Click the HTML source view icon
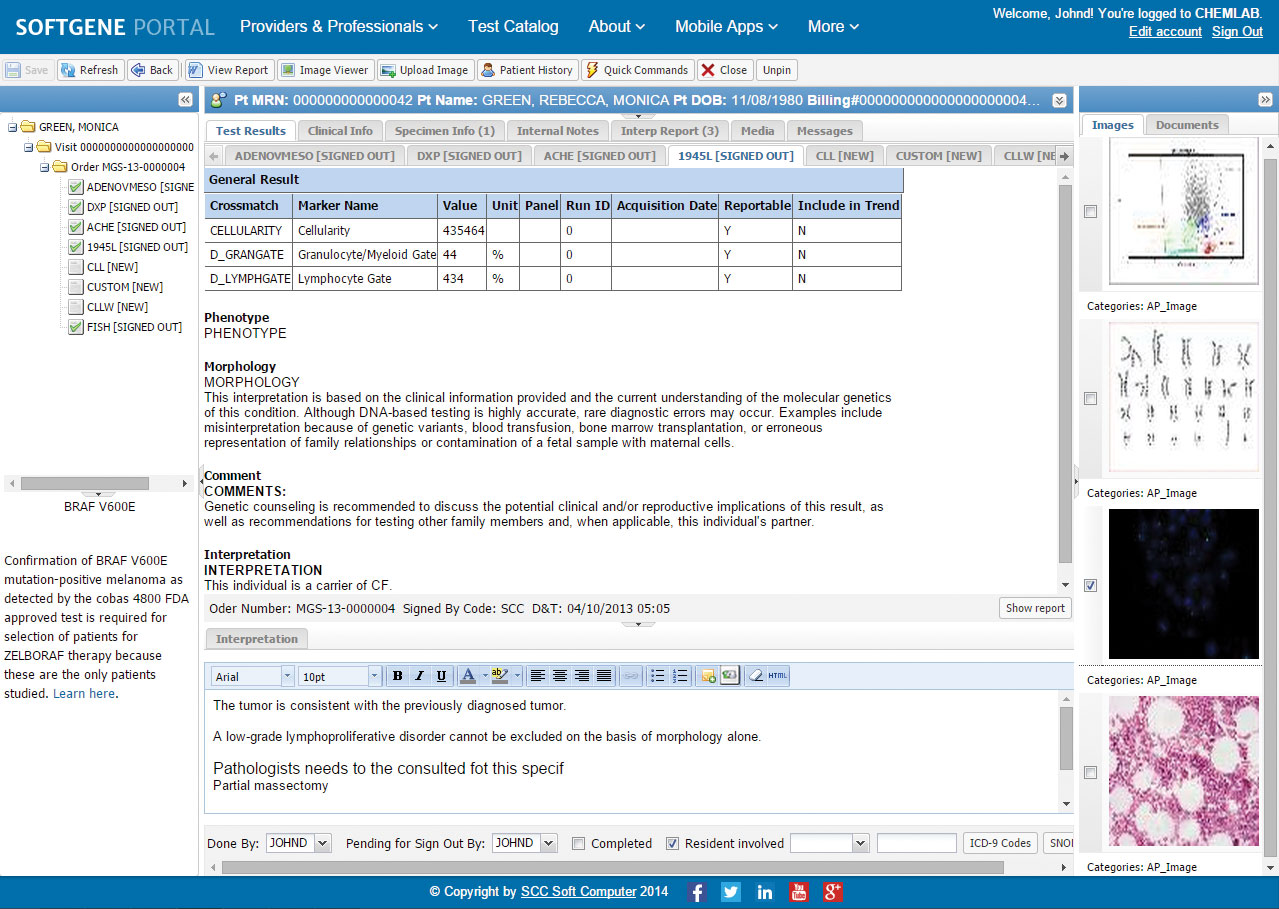 pyautogui.click(x=778, y=676)
